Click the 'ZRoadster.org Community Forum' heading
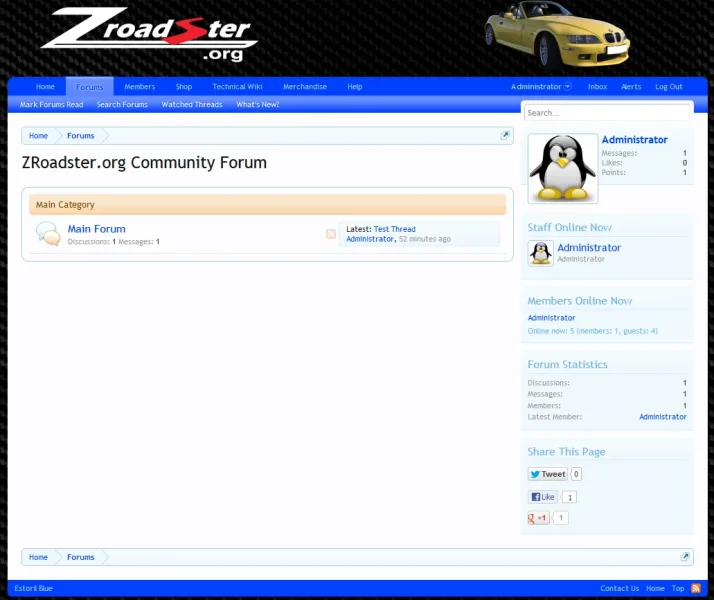Viewport: 714px width, 600px height. (144, 163)
